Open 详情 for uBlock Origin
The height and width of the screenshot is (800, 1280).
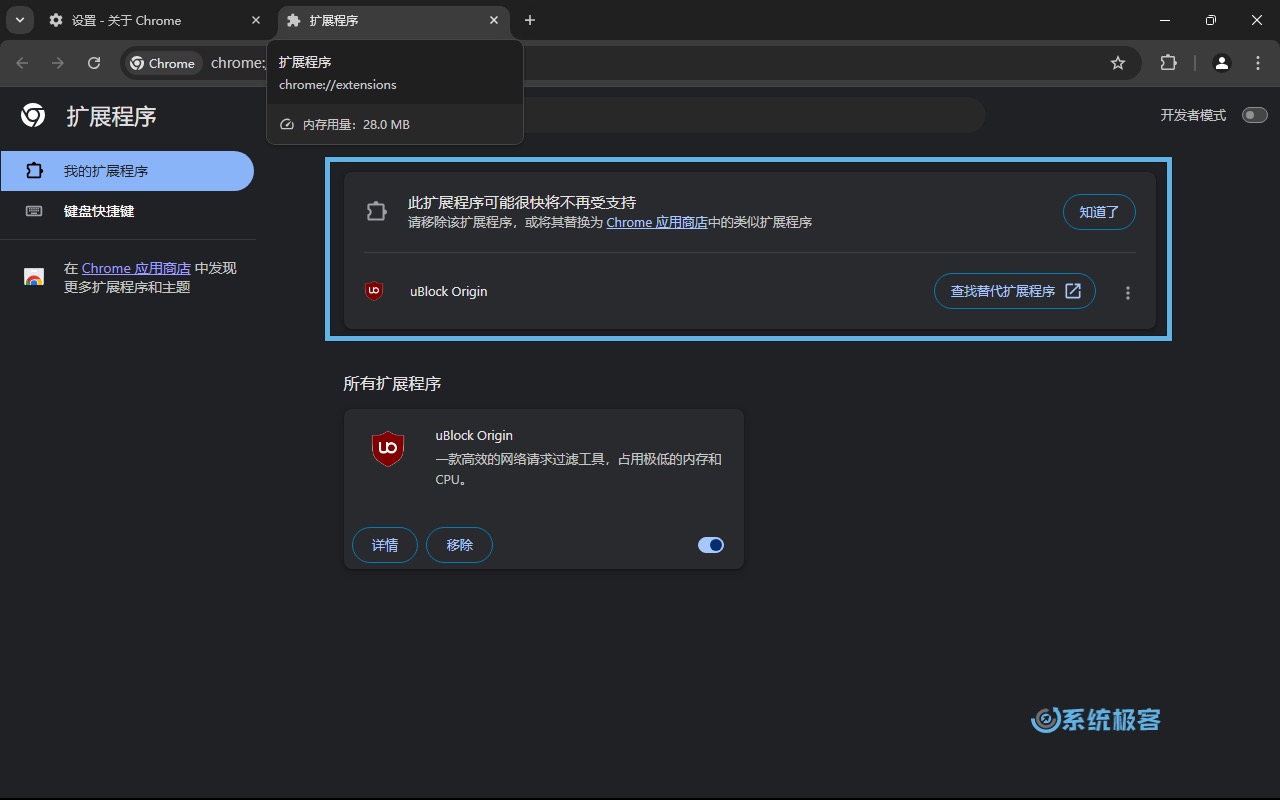pos(385,545)
